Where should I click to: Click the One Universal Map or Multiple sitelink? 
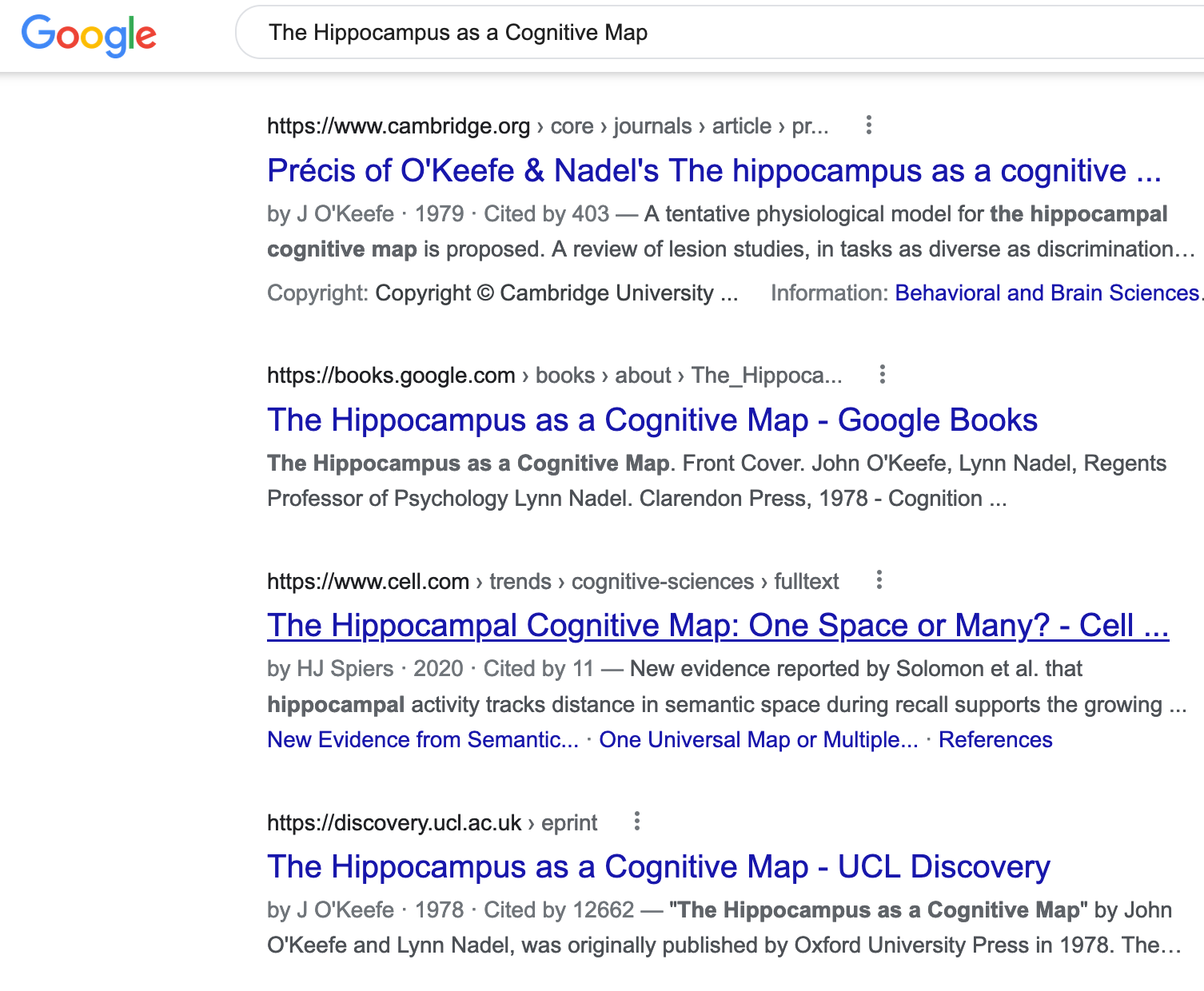click(759, 739)
